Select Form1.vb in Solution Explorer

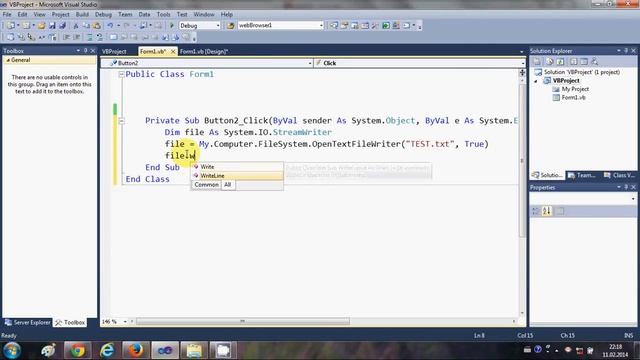click(x=573, y=98)
